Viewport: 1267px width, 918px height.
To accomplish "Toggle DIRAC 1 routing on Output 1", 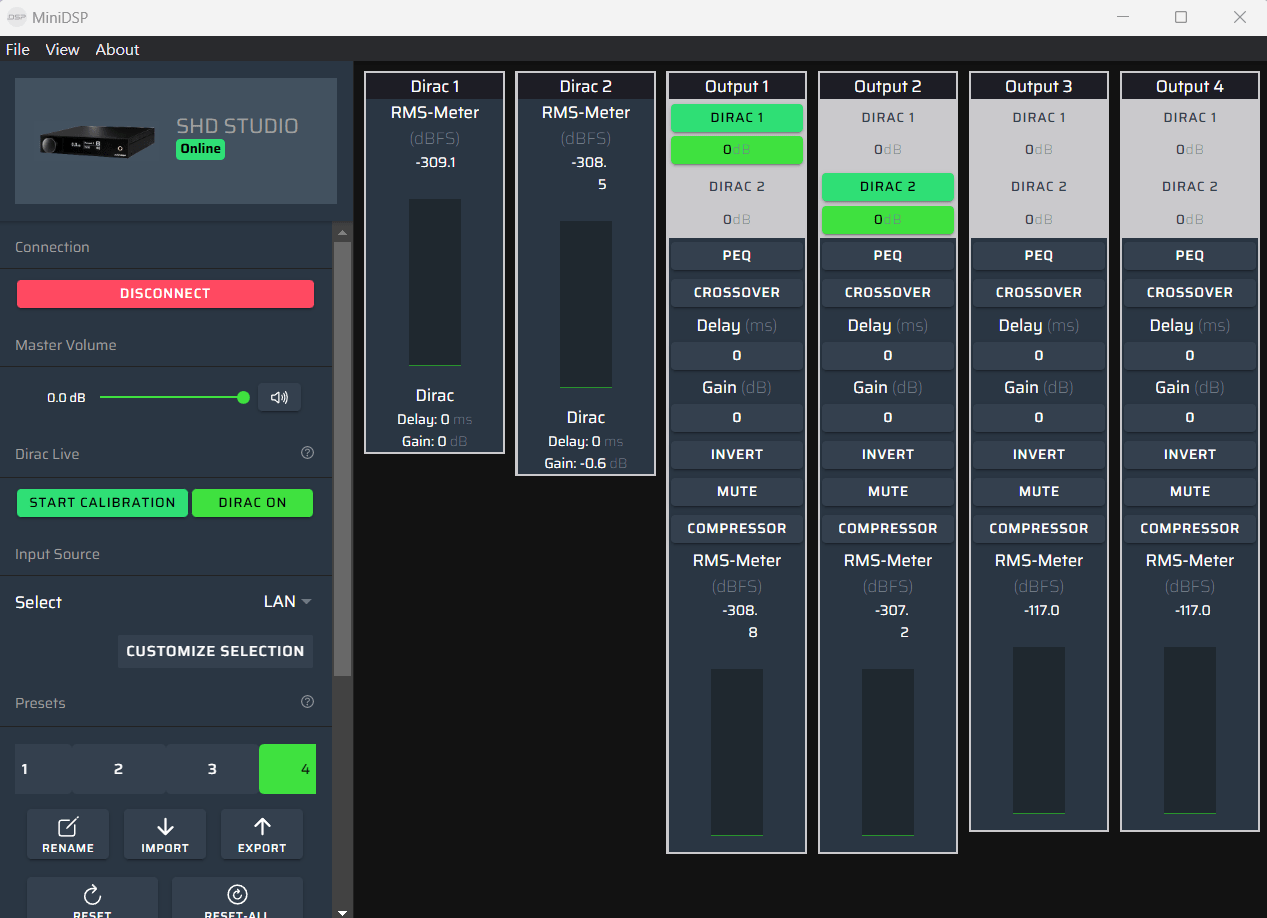I will (737, 117).
